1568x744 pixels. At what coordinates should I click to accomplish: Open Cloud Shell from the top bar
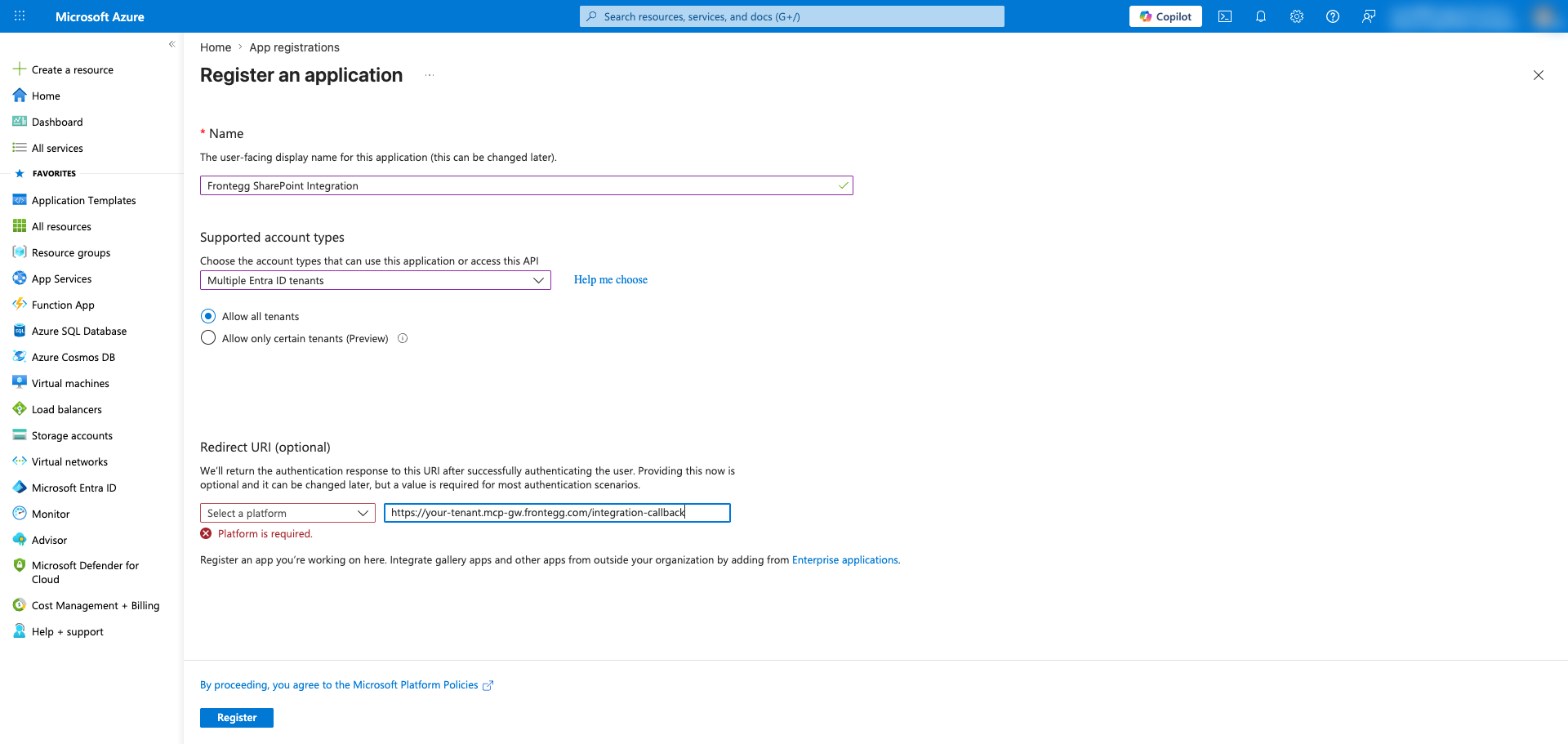pyautogui.click(x=1225, y=16)
